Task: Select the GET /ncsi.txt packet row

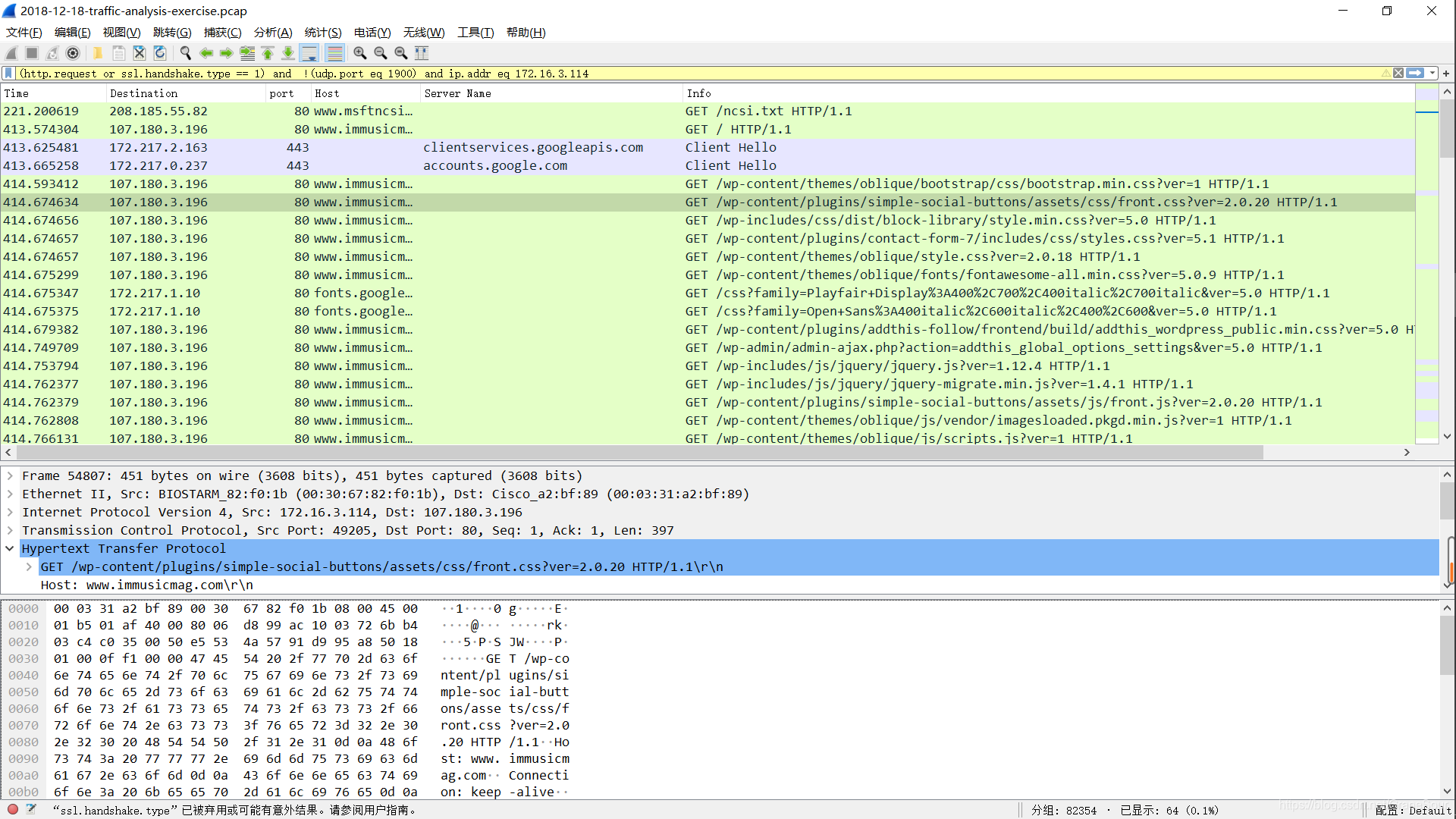Action: tap(708, 111)
